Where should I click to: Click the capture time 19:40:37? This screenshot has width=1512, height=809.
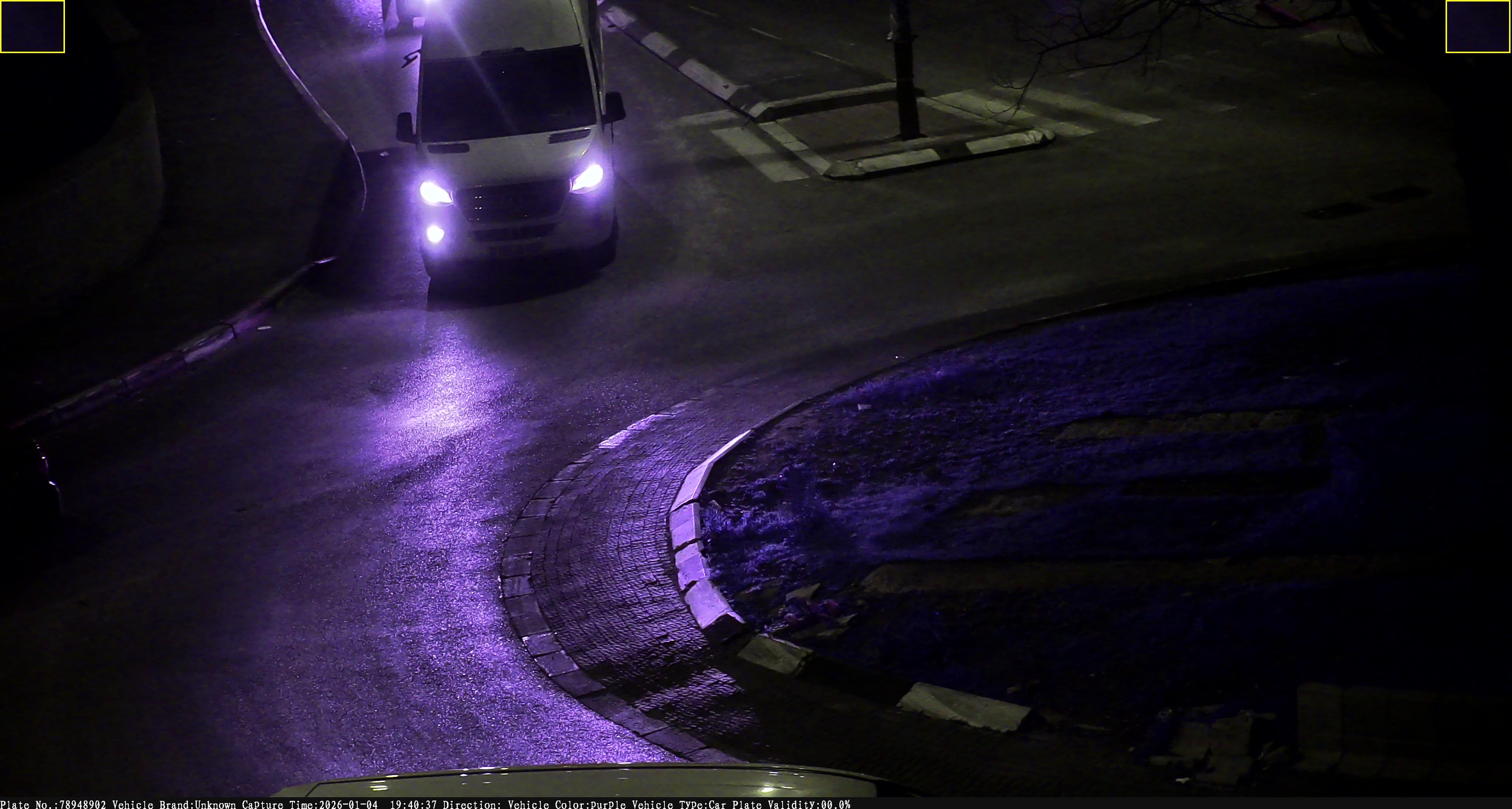pos(413,804)
